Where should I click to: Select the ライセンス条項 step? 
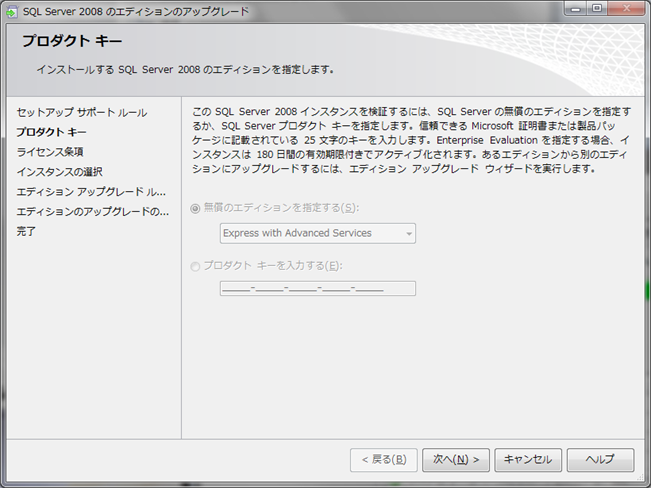tap(50, 152)
